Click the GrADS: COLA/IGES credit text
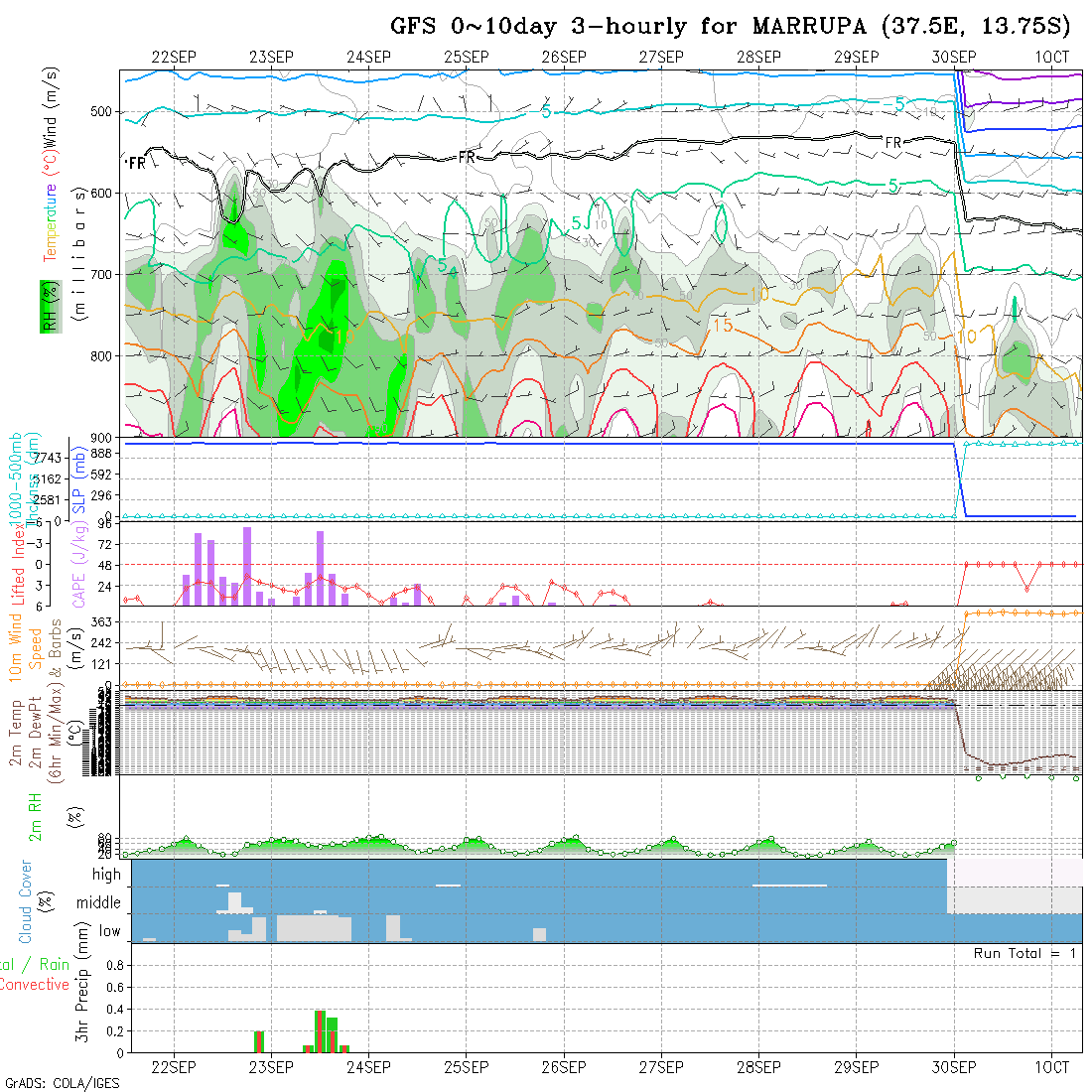Screen dimensions: 1092x1092 coord(62,1083)
